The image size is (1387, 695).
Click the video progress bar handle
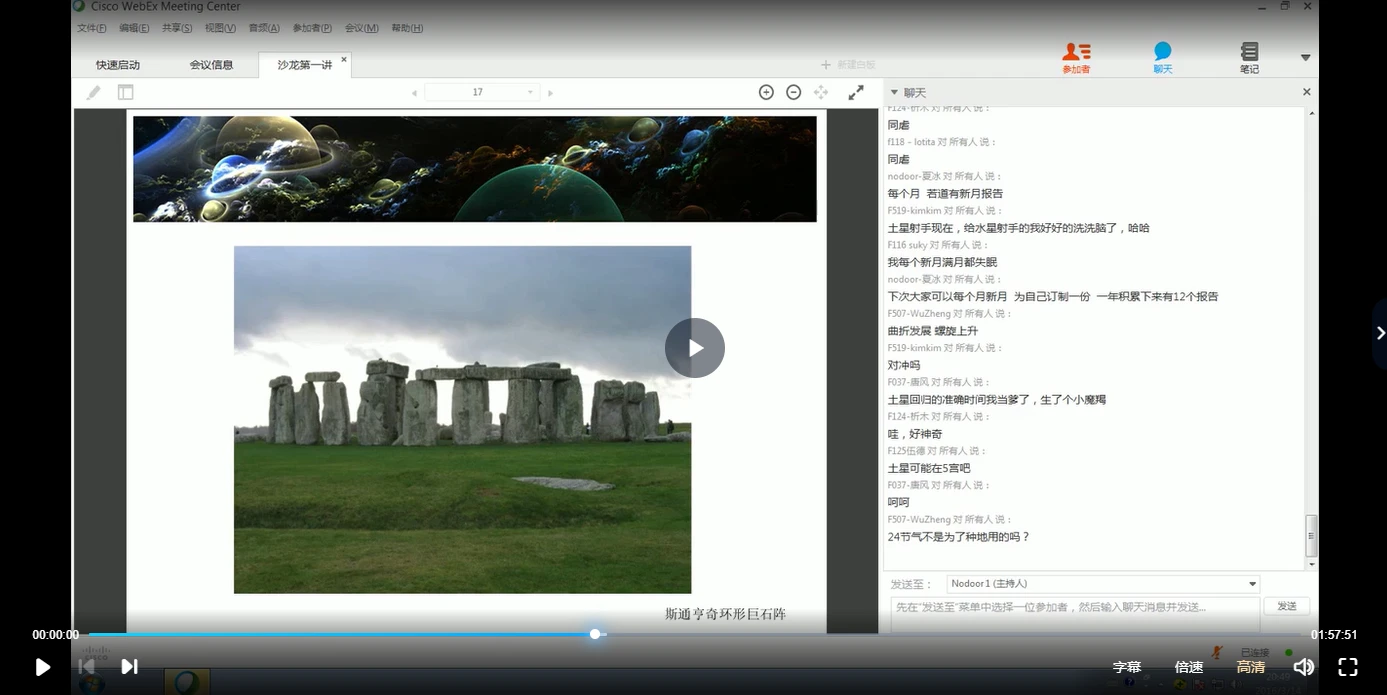point(595,634)
